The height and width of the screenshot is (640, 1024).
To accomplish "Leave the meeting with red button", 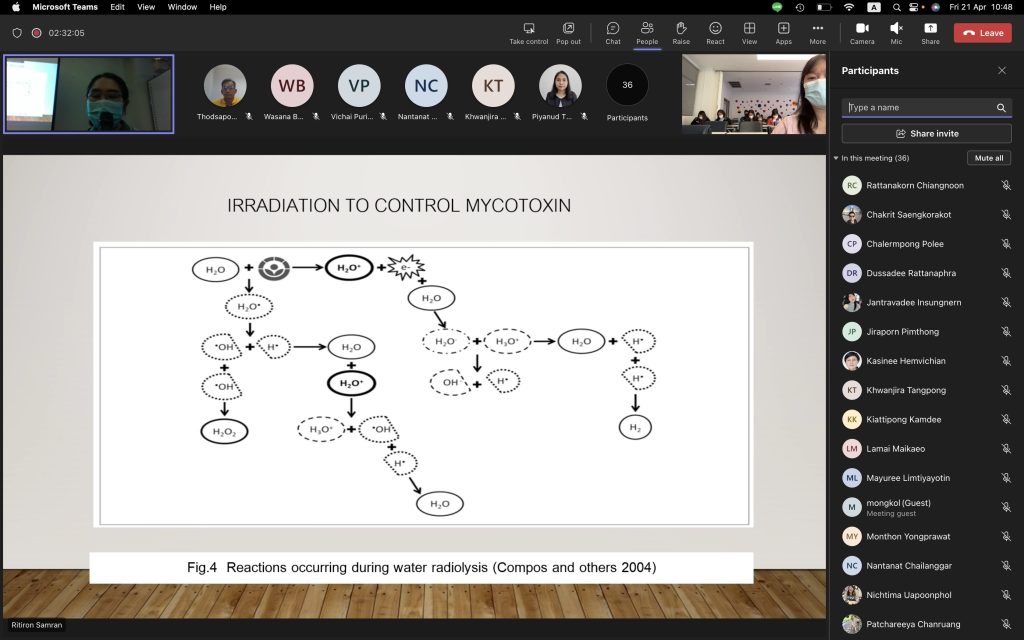I will [982, 33].
